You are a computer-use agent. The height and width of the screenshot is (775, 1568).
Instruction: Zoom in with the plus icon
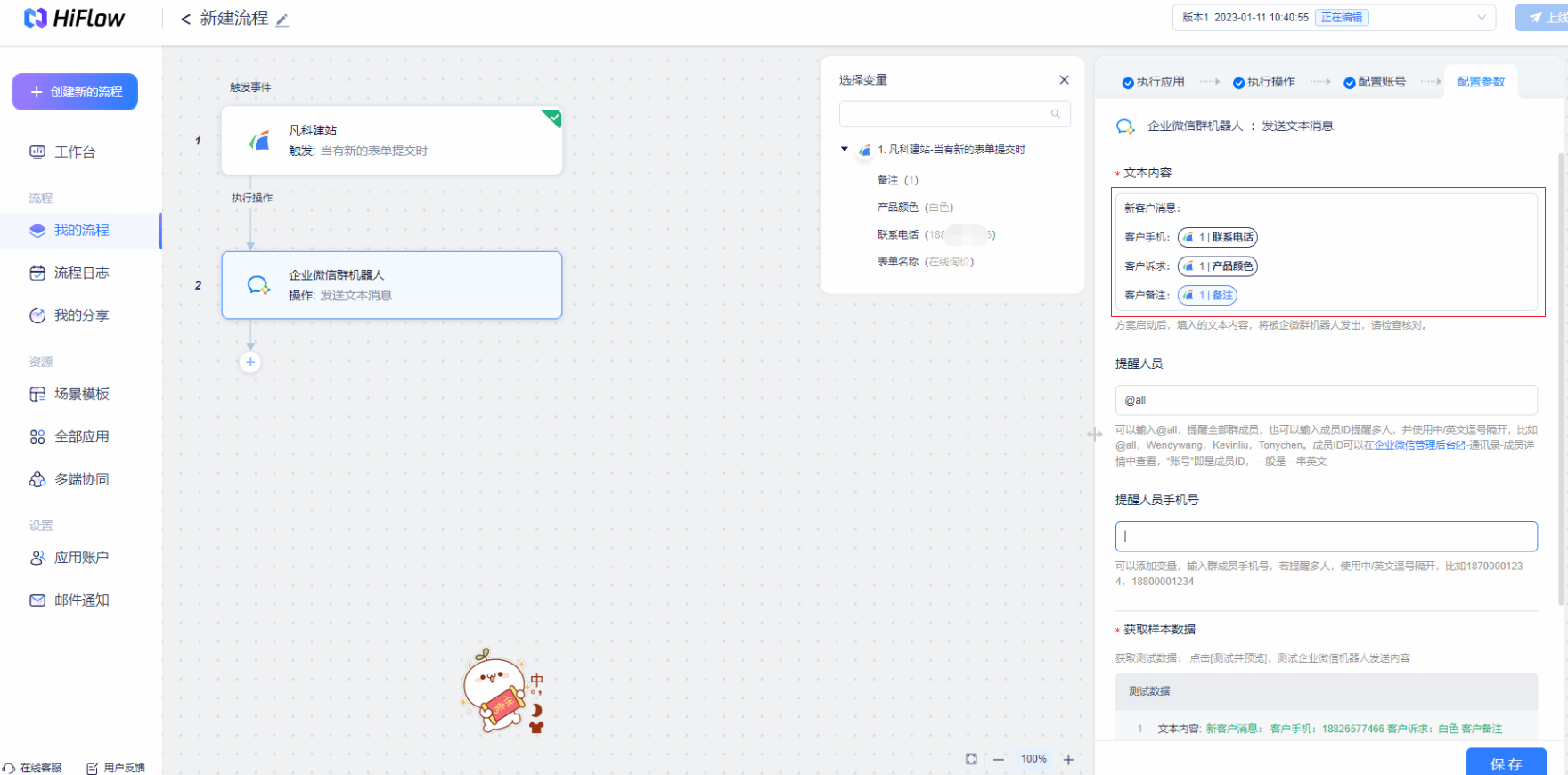tap(1068, 760)
